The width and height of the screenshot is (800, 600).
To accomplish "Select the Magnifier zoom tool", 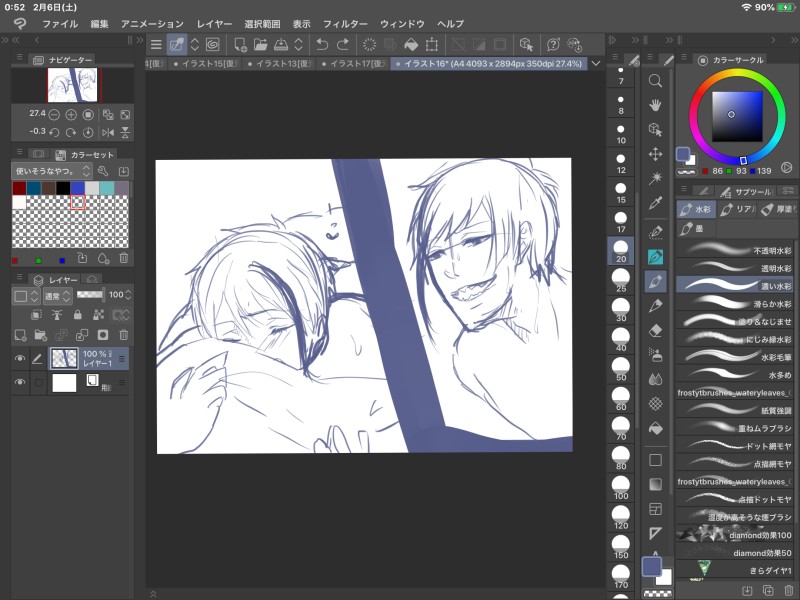I will 656,81.
